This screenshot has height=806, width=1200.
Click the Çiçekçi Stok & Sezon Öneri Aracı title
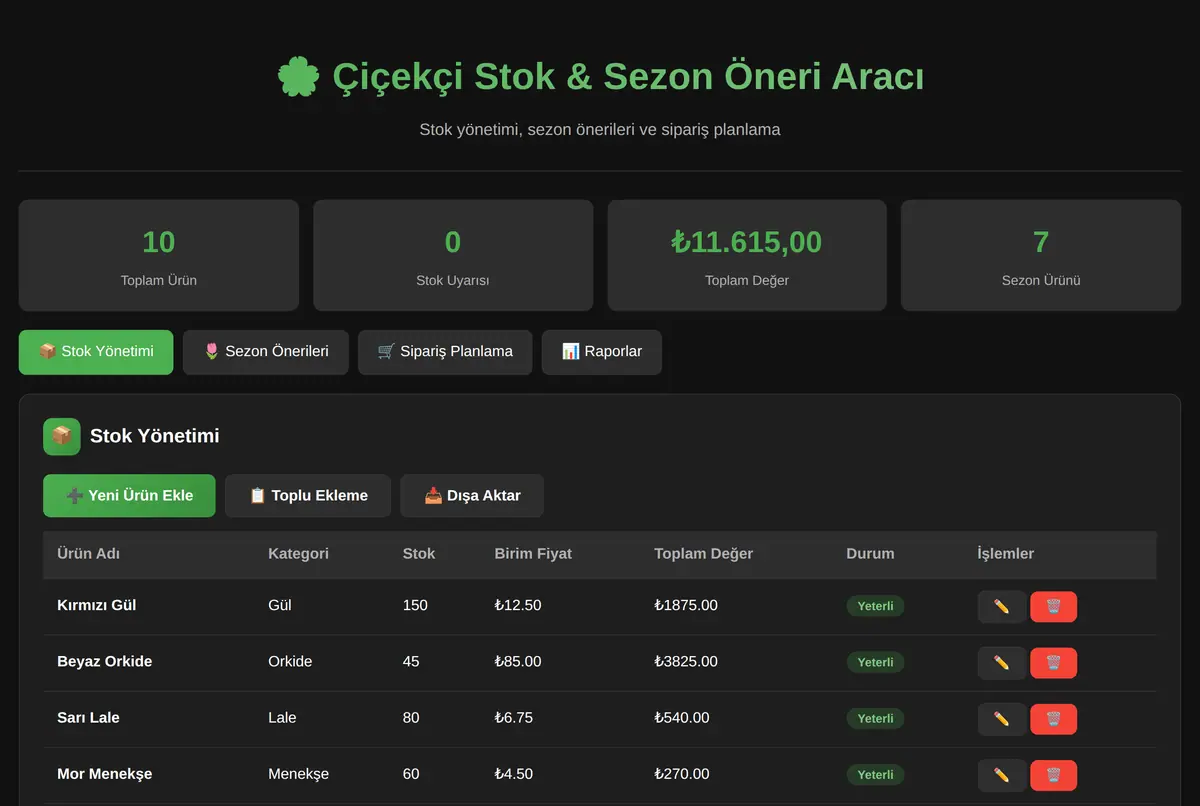point(628,77)
